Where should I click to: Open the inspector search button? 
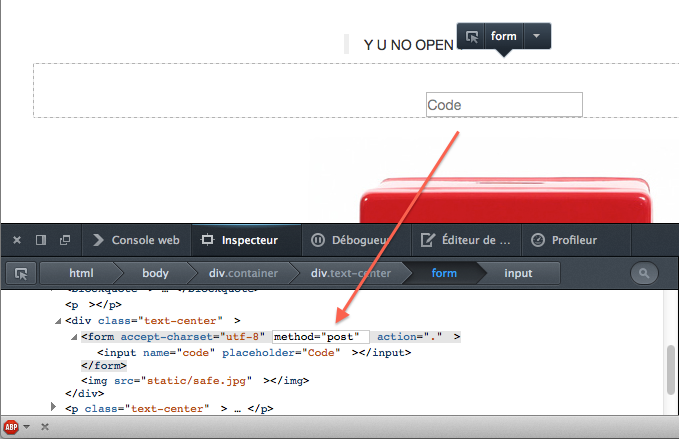[644, 273]
